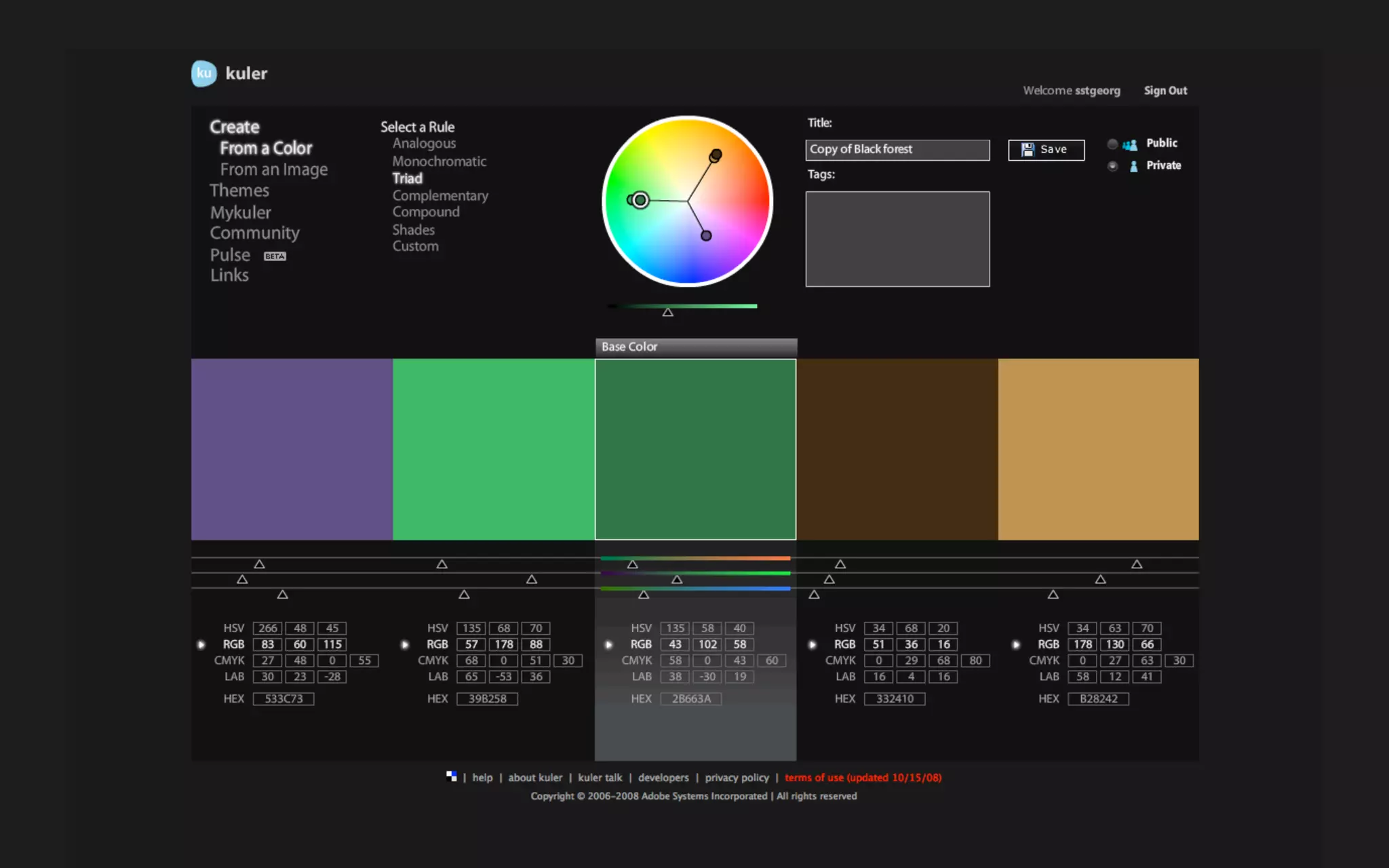
Task: Click the Pulse BETA badge
Action: (x=275, y=256)
